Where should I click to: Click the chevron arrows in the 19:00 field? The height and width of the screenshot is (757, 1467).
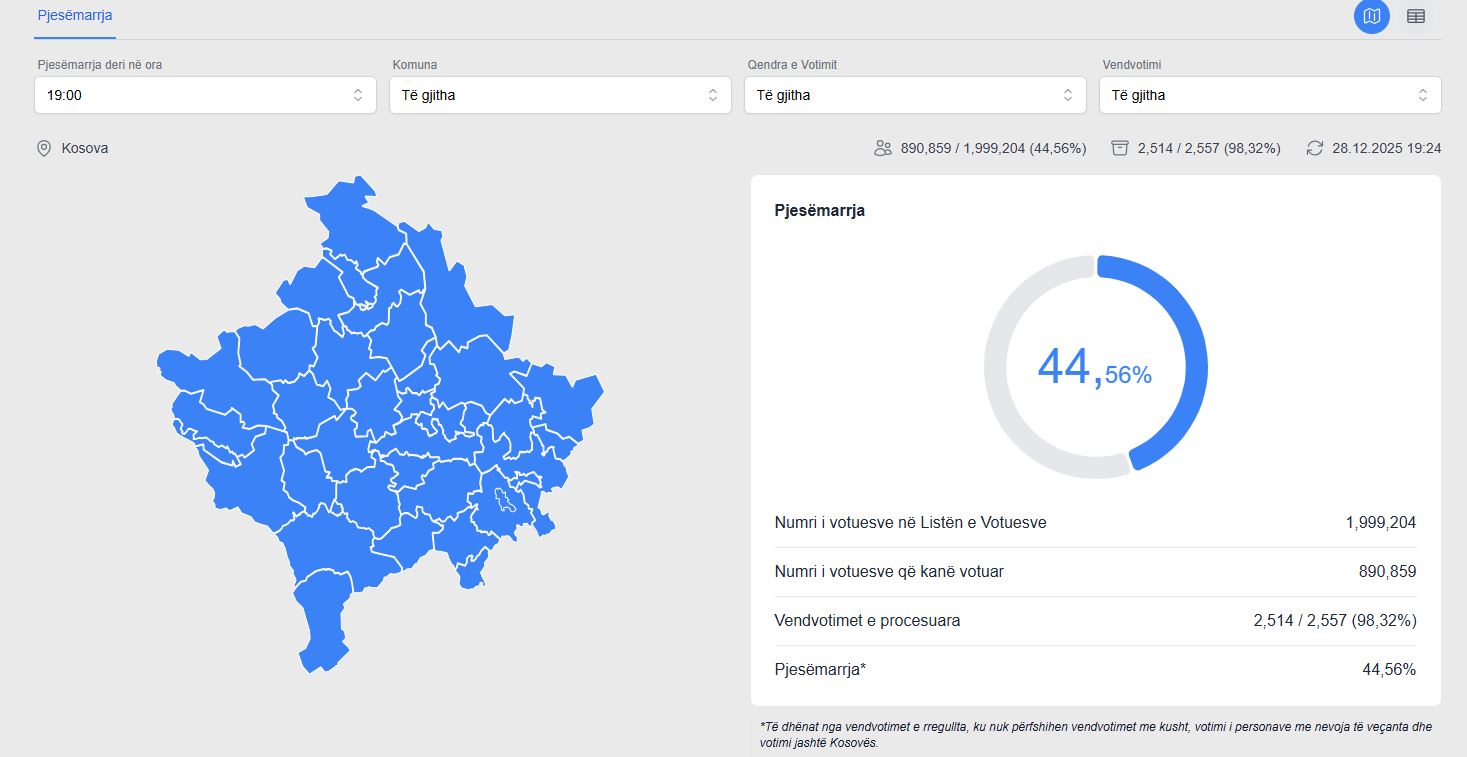(358, 95)
